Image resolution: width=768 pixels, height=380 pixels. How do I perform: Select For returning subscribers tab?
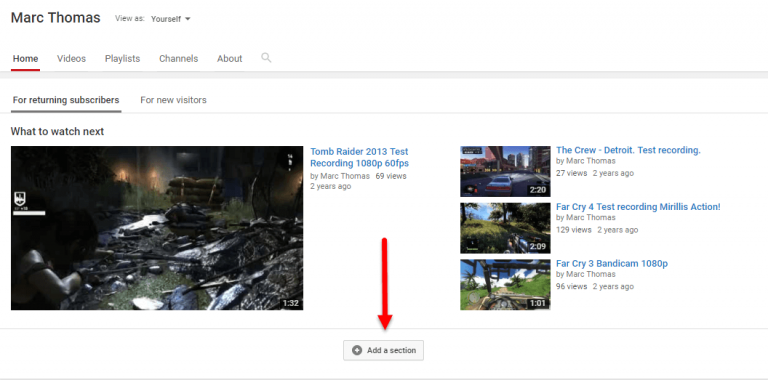66,100
